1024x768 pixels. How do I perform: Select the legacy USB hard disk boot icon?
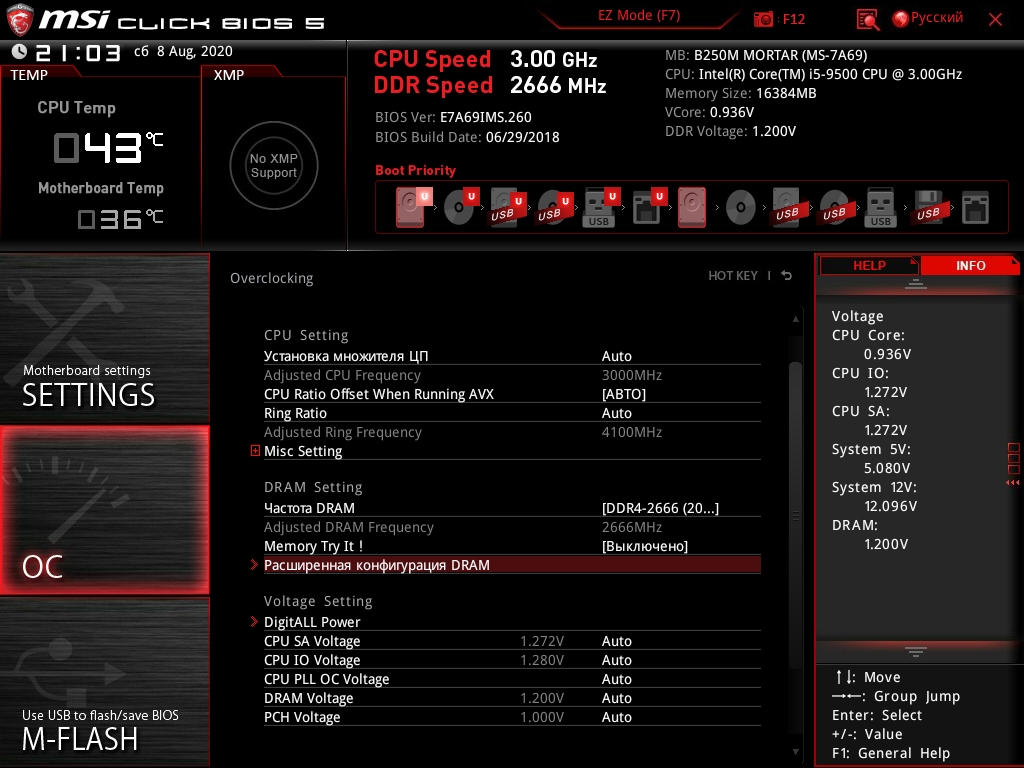pyautogui.click(x=787, y=208)
